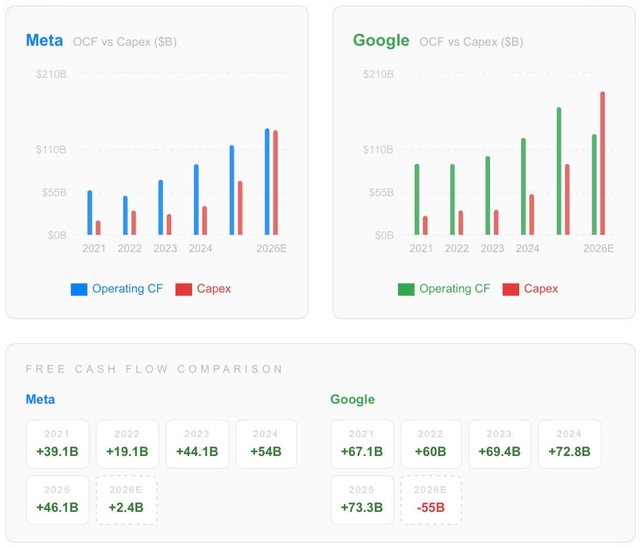This screenshot has height=547, width=640.
Task: Click Meta's 2026E red Capex bar
Action: pyautogui.click(x=276, y=182)
